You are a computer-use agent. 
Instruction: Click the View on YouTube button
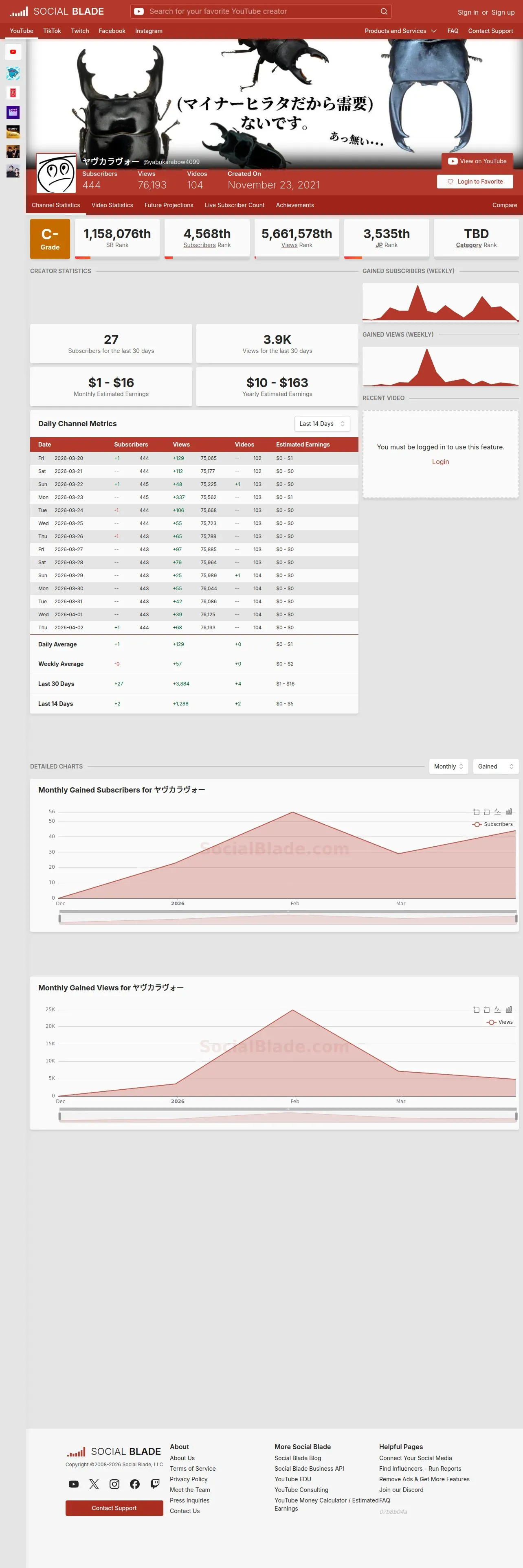(477, 161)
